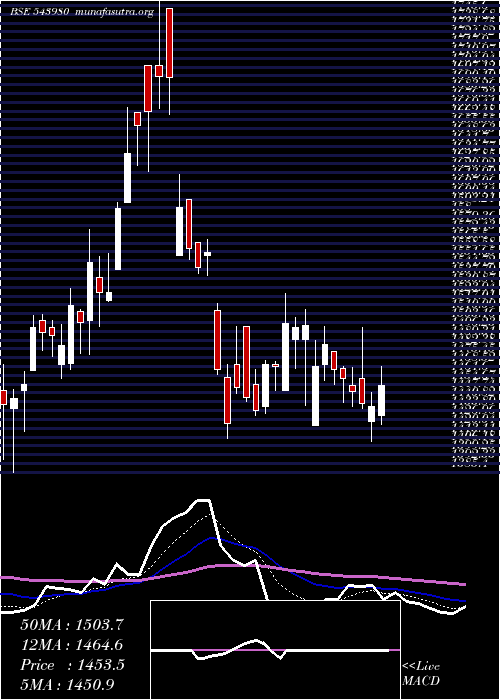Click the <<Live MACD label

pos(421,674)
